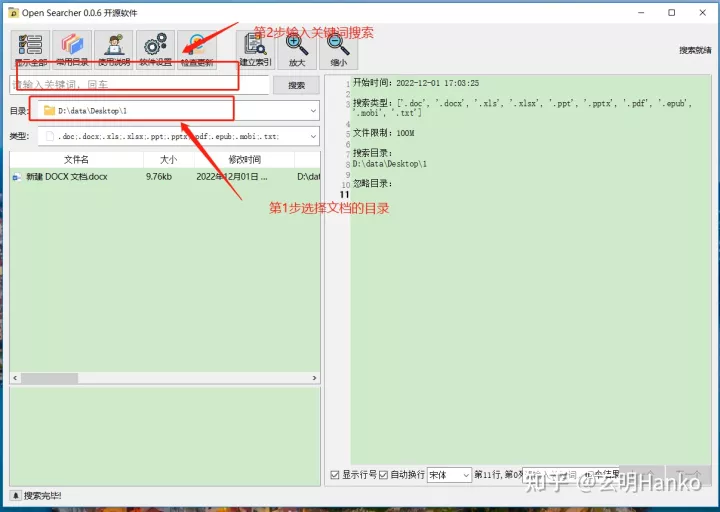Image resolution: width=720 pixels, height=512 pixels.
Task: Click the 搜索类型 line in log pane
Action: pyautogui.click(x=522, y=108)
